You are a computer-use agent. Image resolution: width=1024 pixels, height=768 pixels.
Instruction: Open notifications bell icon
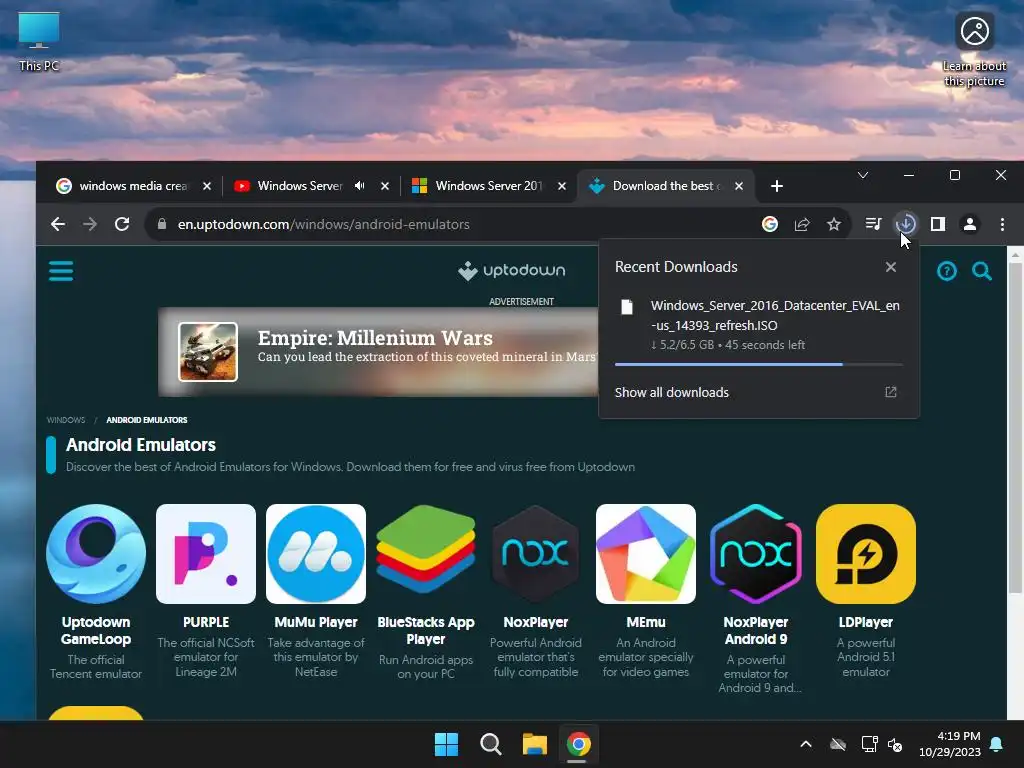pos(997,744)
